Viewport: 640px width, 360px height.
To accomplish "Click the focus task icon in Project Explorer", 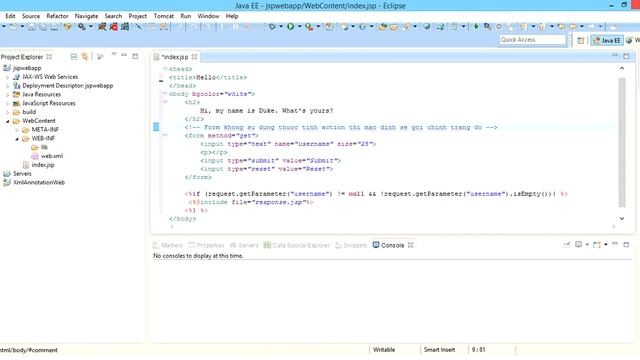I will tap(100, 56).
